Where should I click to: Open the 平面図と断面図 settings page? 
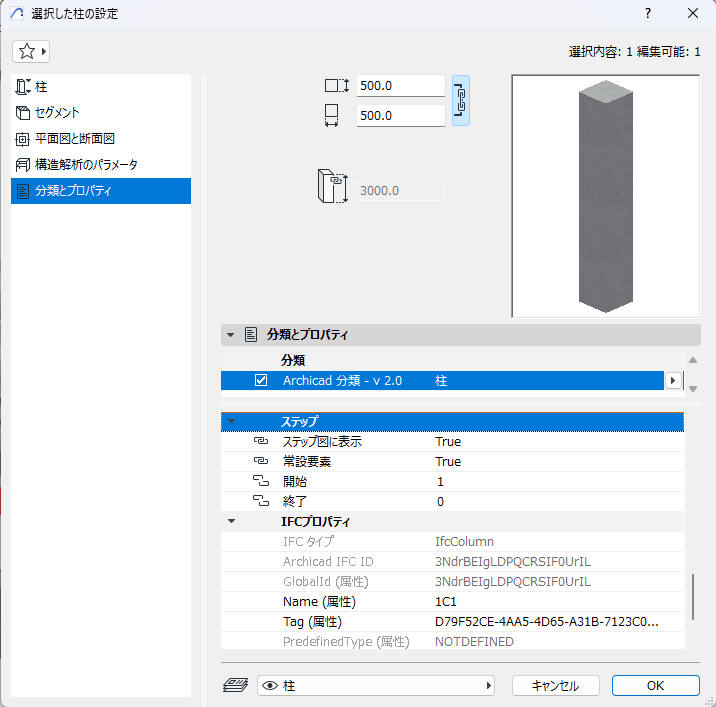(x=81, y=138)
